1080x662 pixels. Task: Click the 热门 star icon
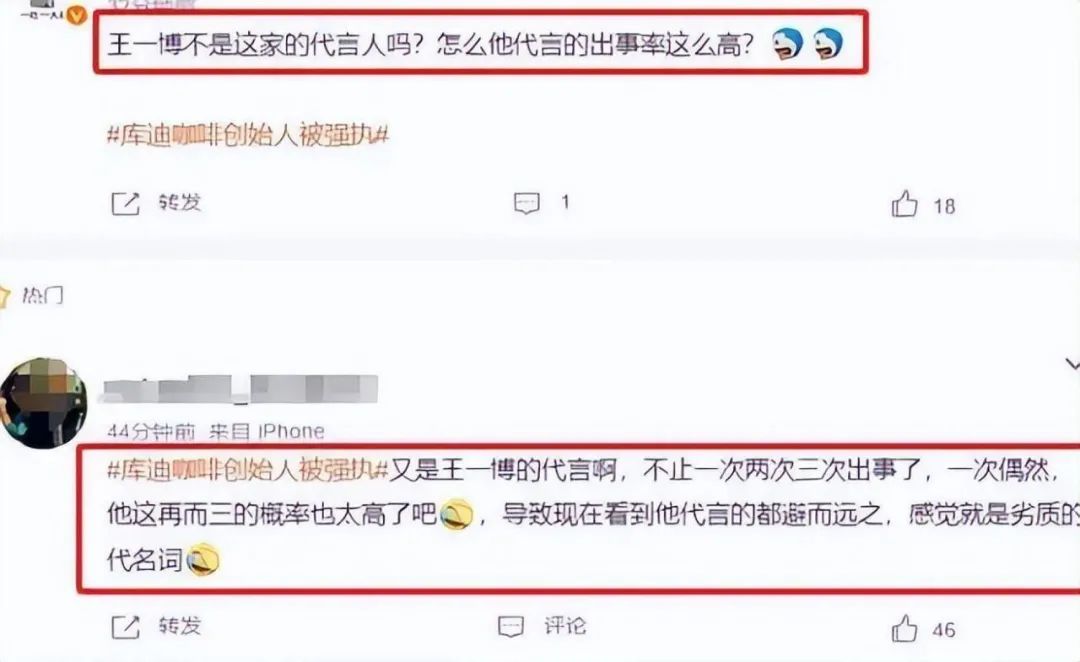tap(4, 296)
